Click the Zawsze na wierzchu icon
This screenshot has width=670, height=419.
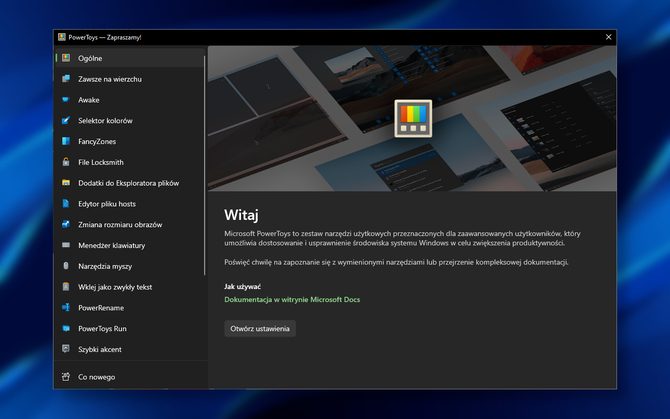(66, 79)
